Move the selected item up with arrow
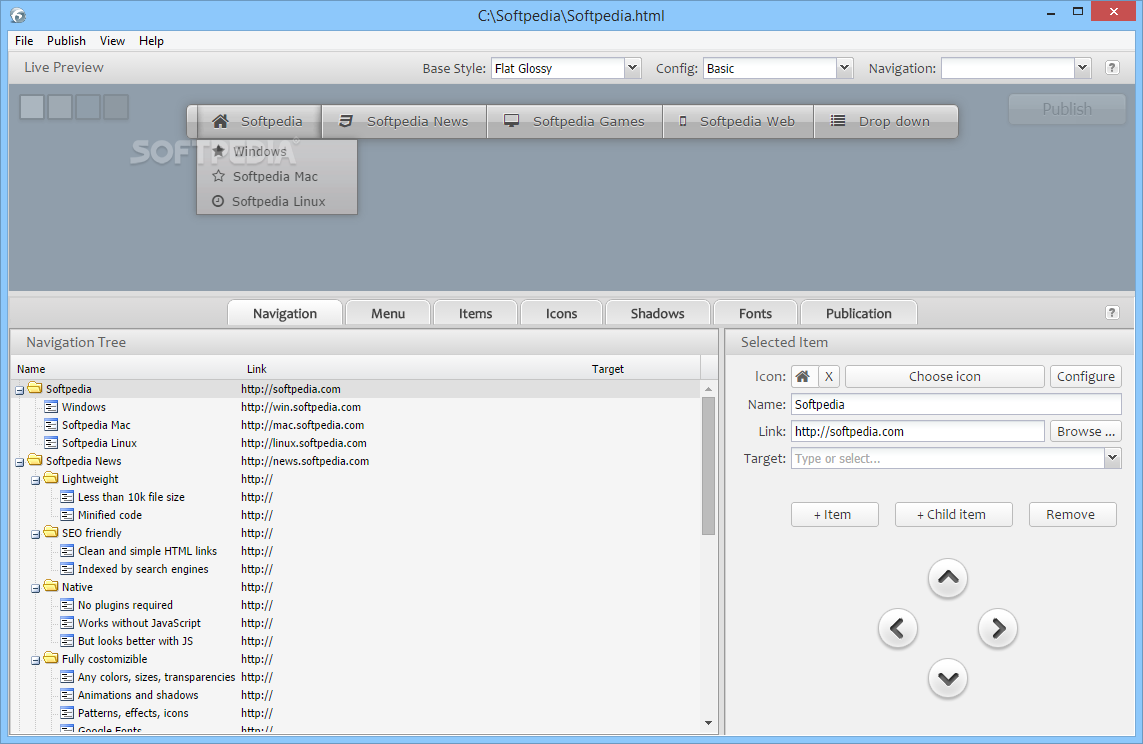 pyautogui.click(x=948, y=579)
